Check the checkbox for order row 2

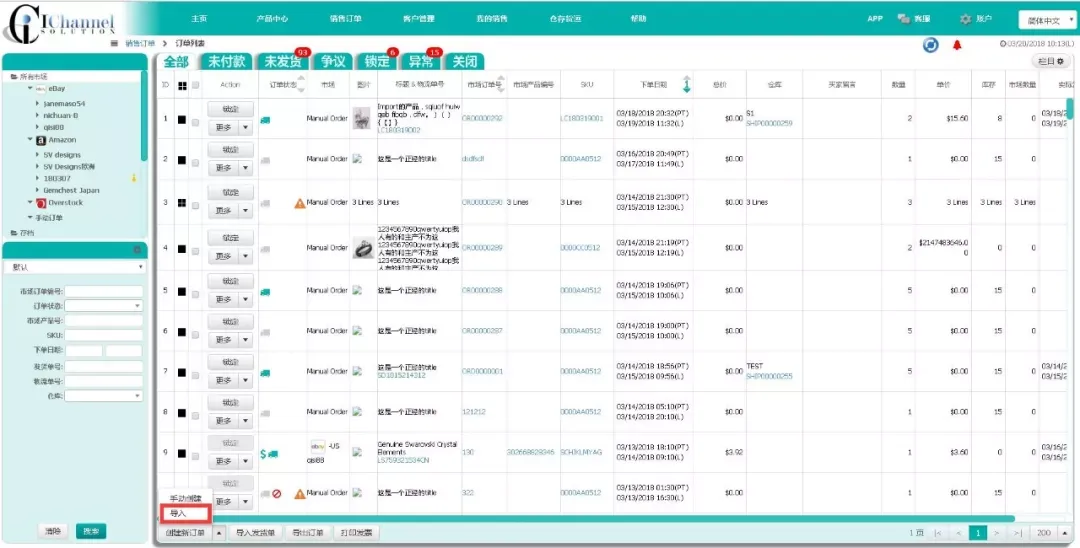coord(196,162)
